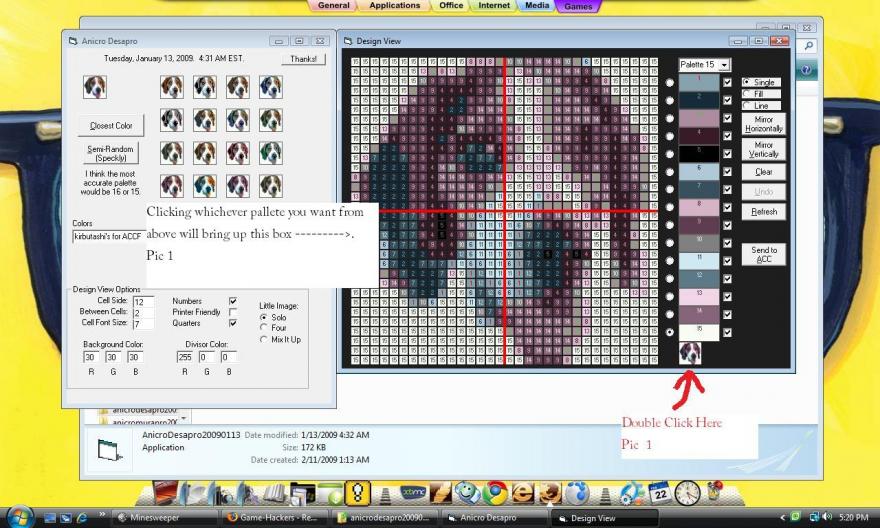Click the Clear button
880x528 pixels.
pyautogui.click(x=763, y=172)
